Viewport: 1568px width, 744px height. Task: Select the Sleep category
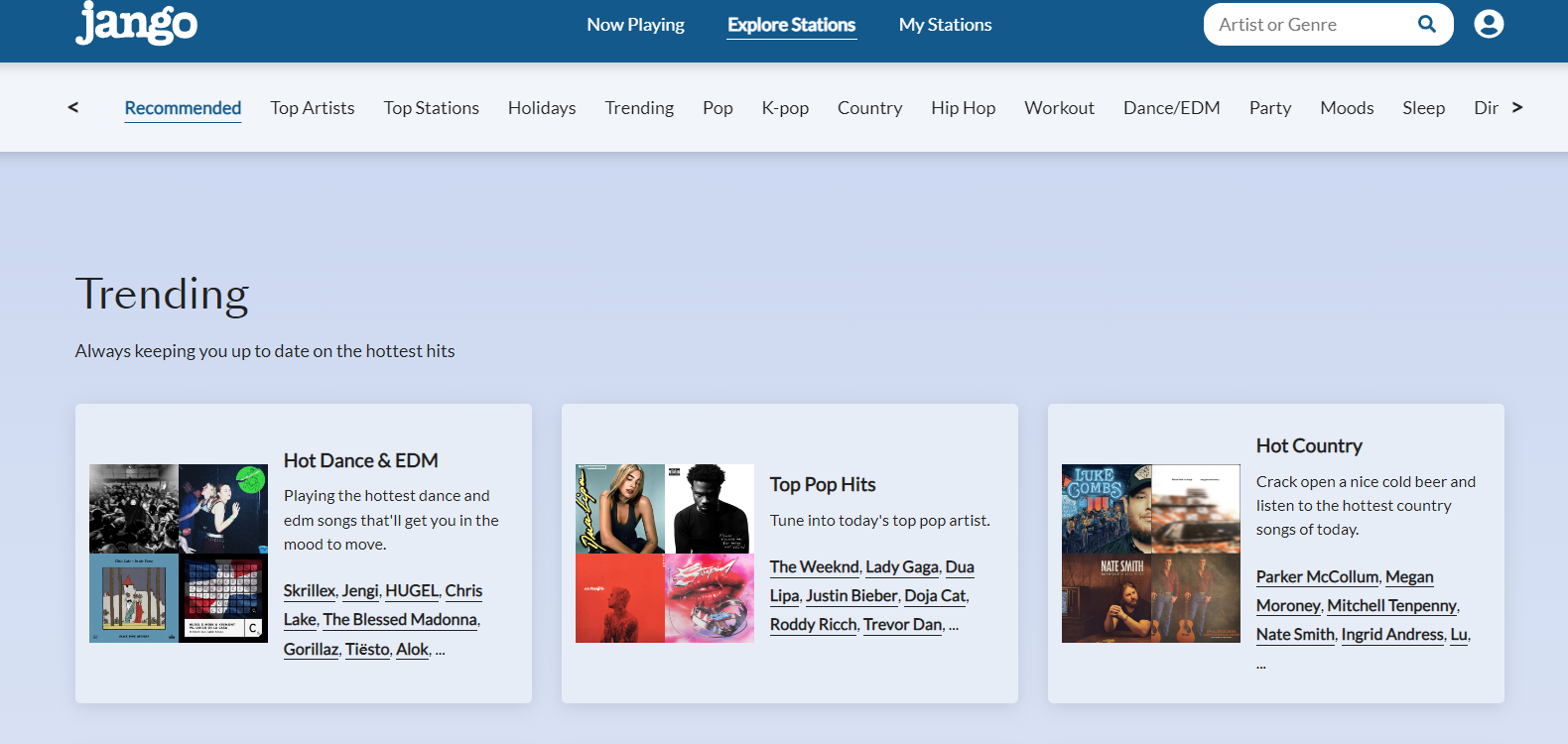[1424, 108]
